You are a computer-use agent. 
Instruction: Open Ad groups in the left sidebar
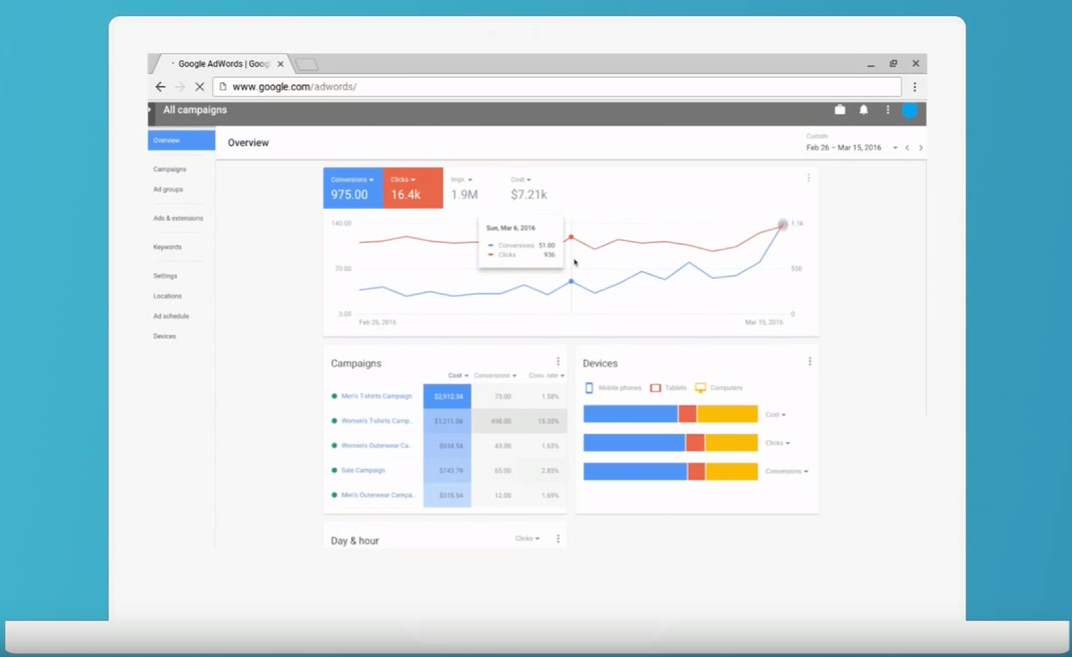point(168,189)
